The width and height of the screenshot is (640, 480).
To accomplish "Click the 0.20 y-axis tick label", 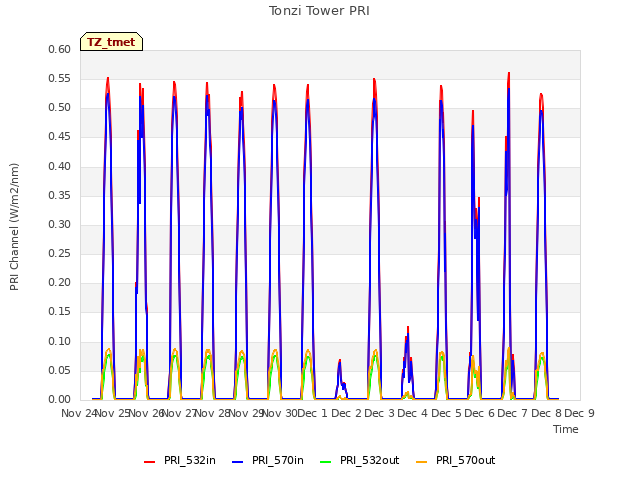I will pos(60,282).
